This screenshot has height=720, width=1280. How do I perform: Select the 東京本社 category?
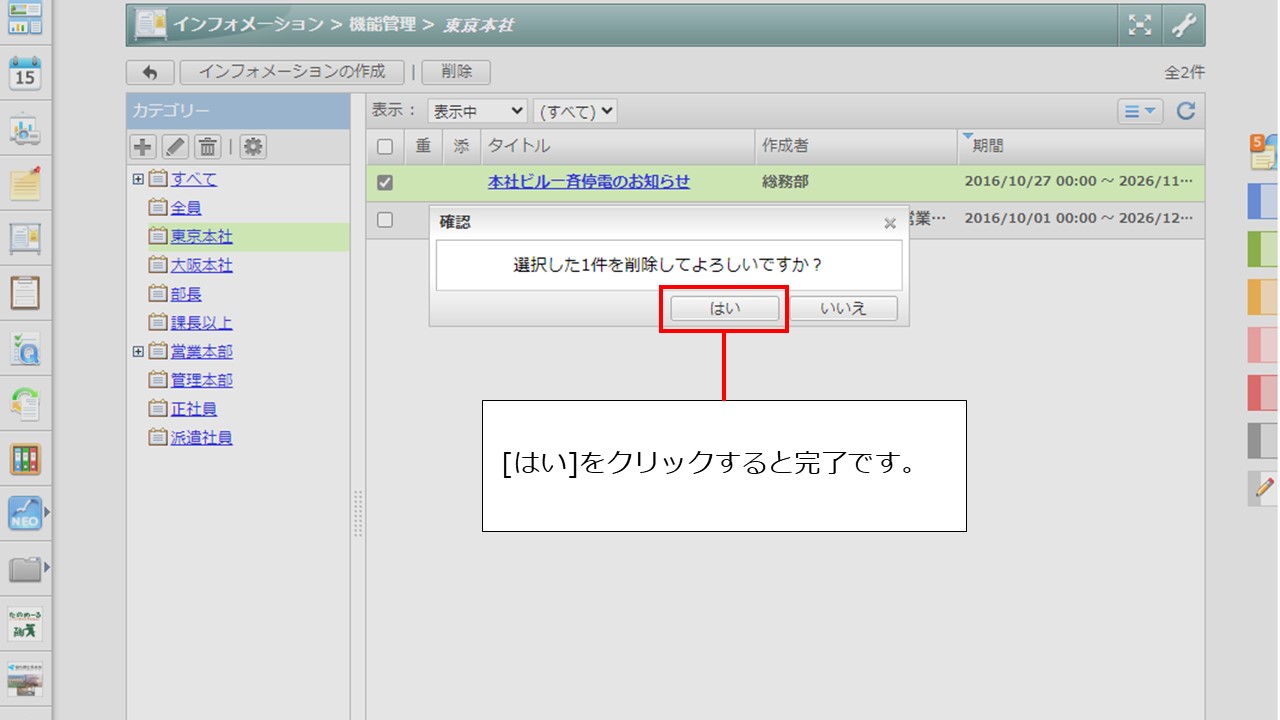pyautogui.click(x=201, y=237)
